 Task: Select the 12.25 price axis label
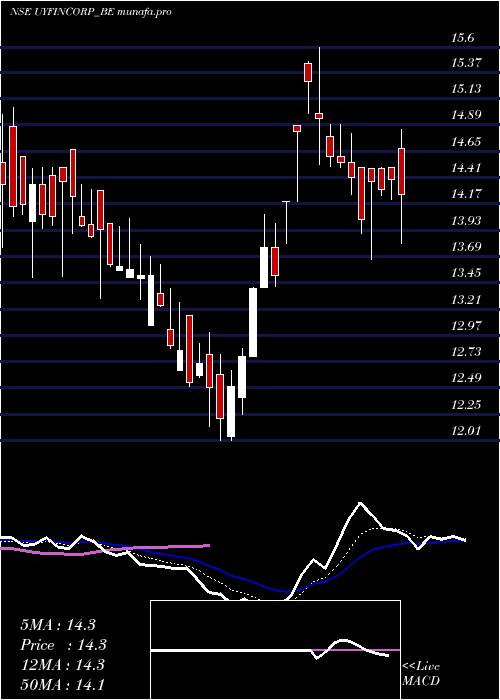click(466, 405)
